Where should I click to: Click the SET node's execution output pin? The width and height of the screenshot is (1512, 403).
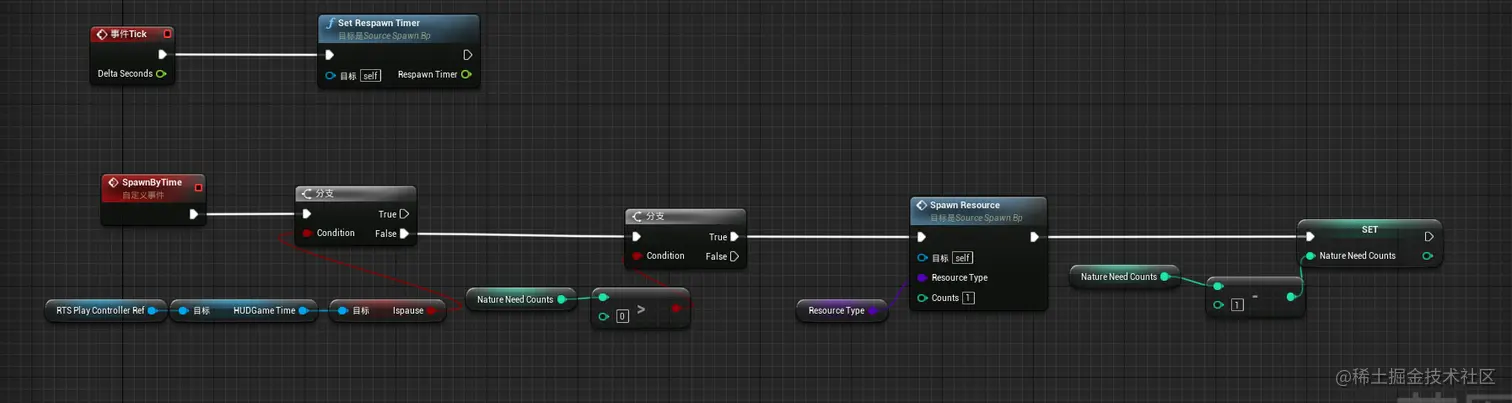(x=1429, y=237)
